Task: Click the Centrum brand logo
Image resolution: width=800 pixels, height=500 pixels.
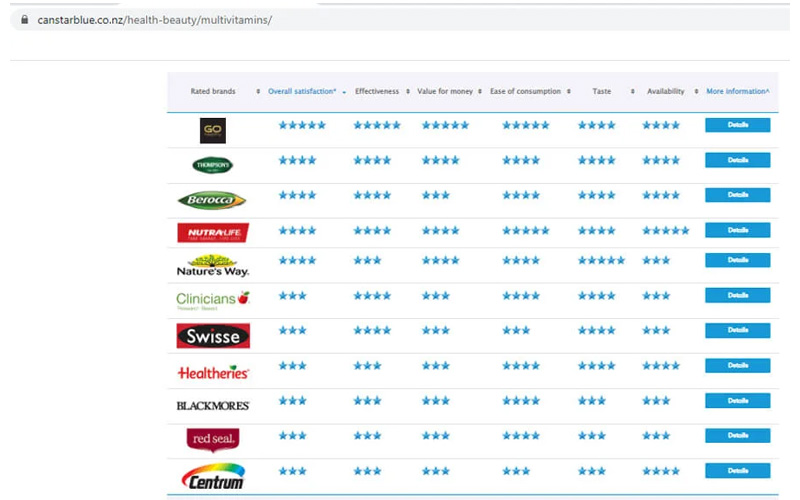Action: (x=213, y=476)
